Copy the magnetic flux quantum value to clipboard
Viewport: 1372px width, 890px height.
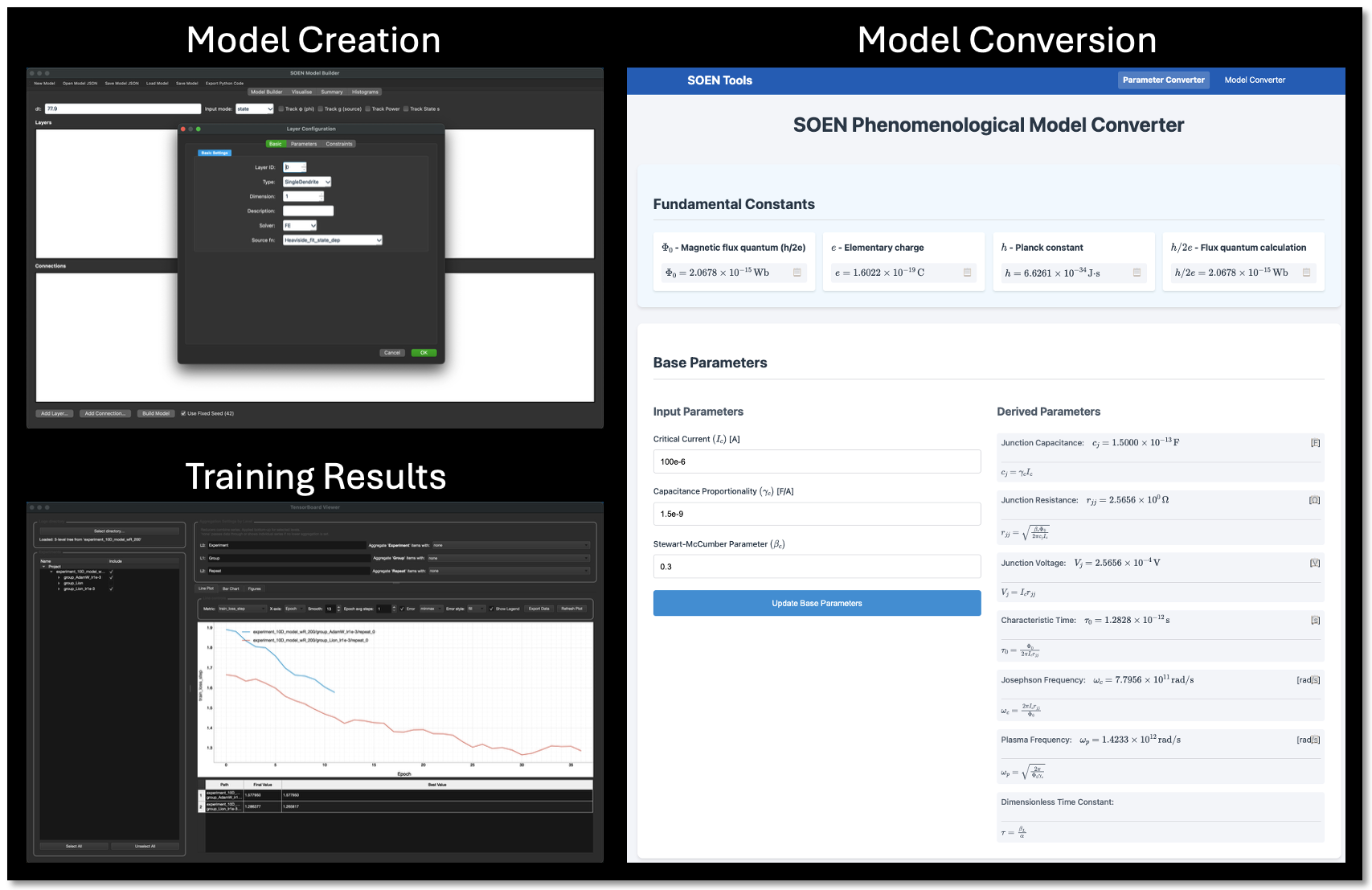[x=797, y=273]
